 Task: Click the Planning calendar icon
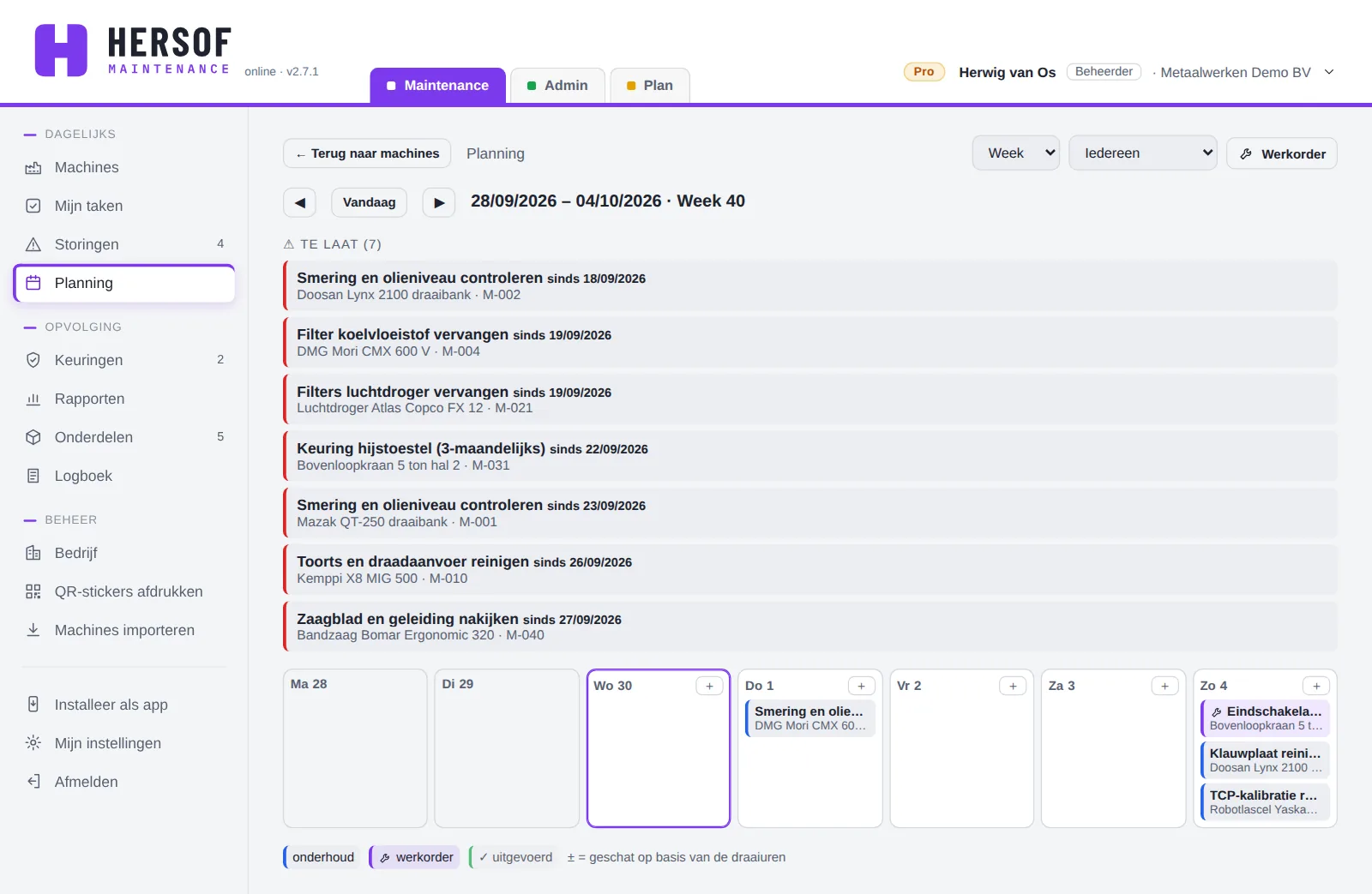33,283
